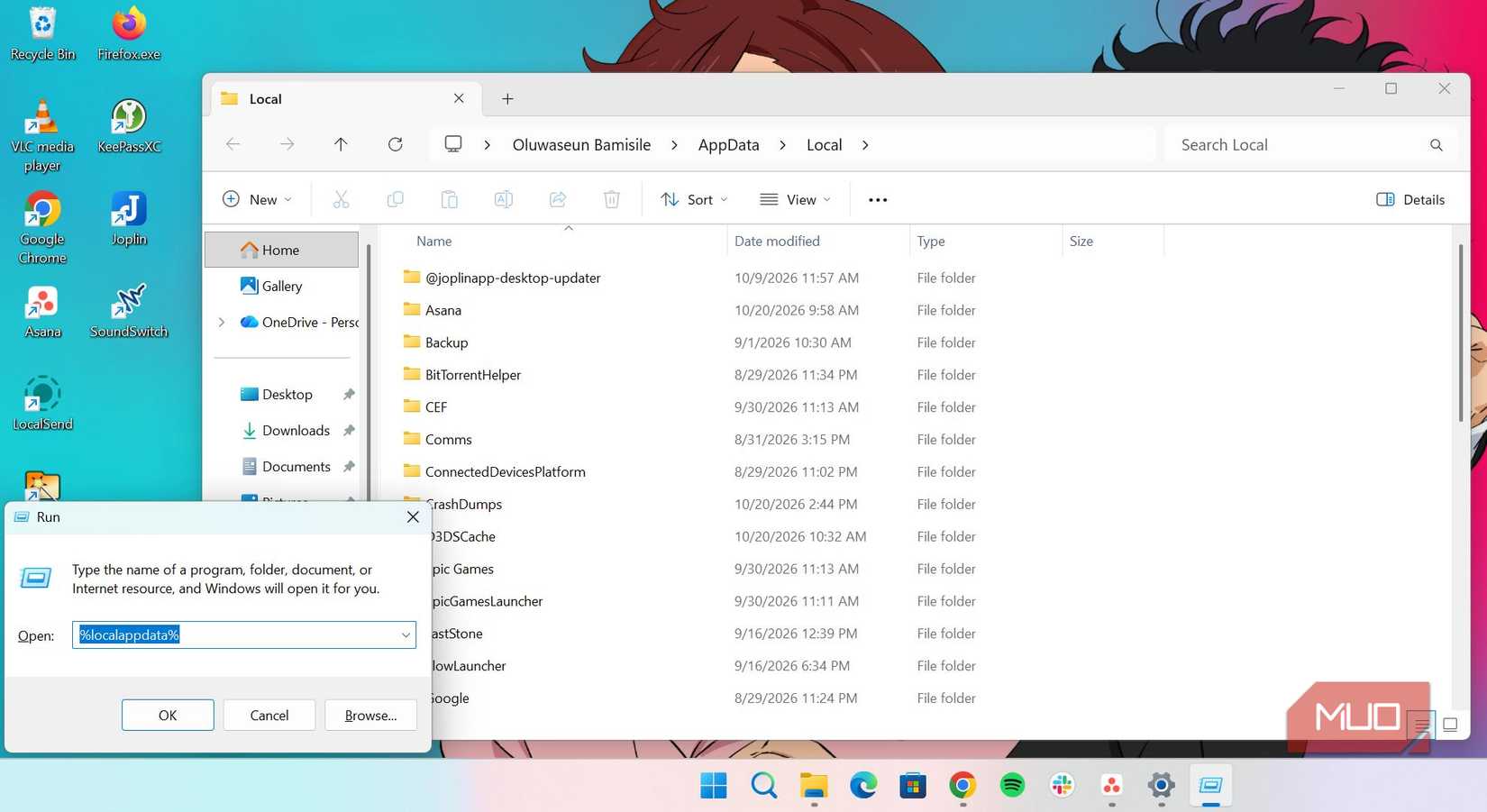1487x812 pixels.
Task: Click OK in the Run dialog
Action: click(x=168, y=715)
